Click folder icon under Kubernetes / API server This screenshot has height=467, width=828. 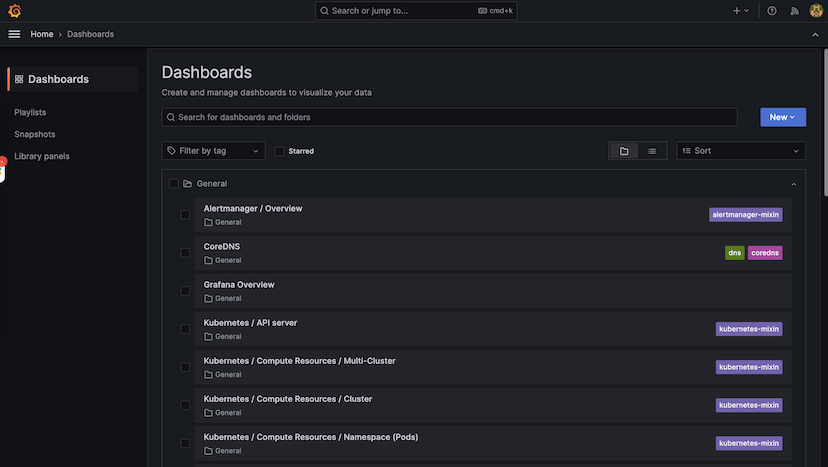click(x=208, y=337)
